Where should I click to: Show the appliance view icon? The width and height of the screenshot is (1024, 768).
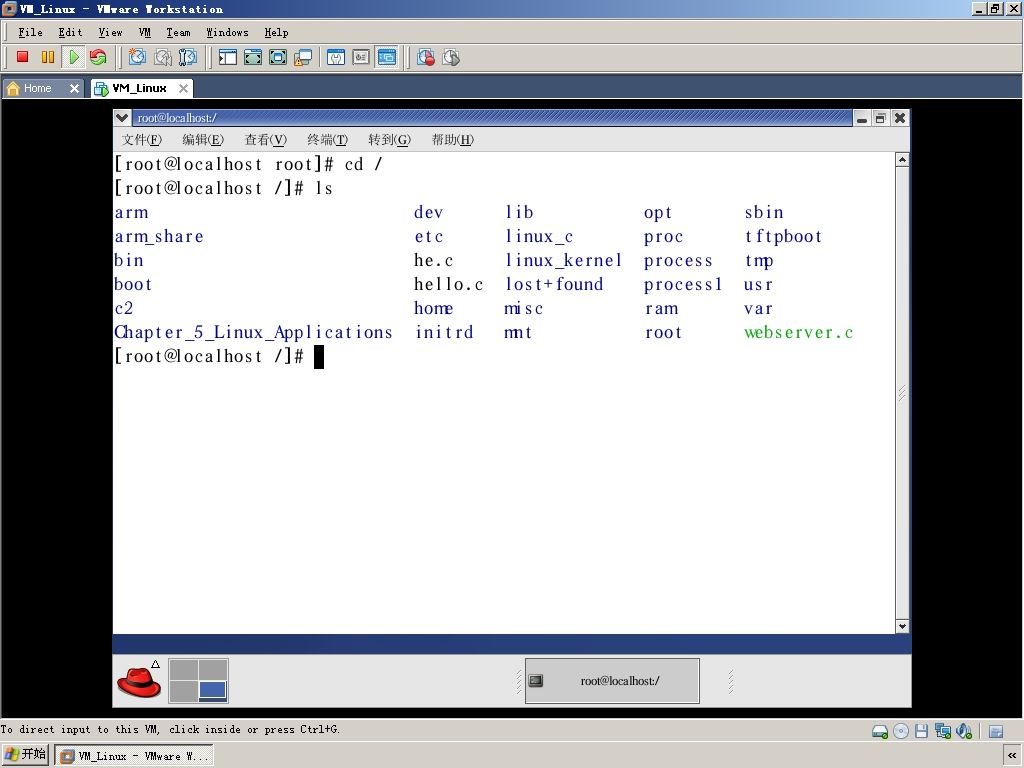(361, 57)
